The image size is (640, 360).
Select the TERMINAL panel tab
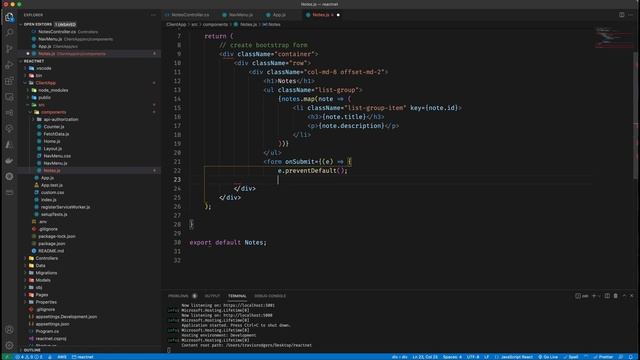coord(237,296)
